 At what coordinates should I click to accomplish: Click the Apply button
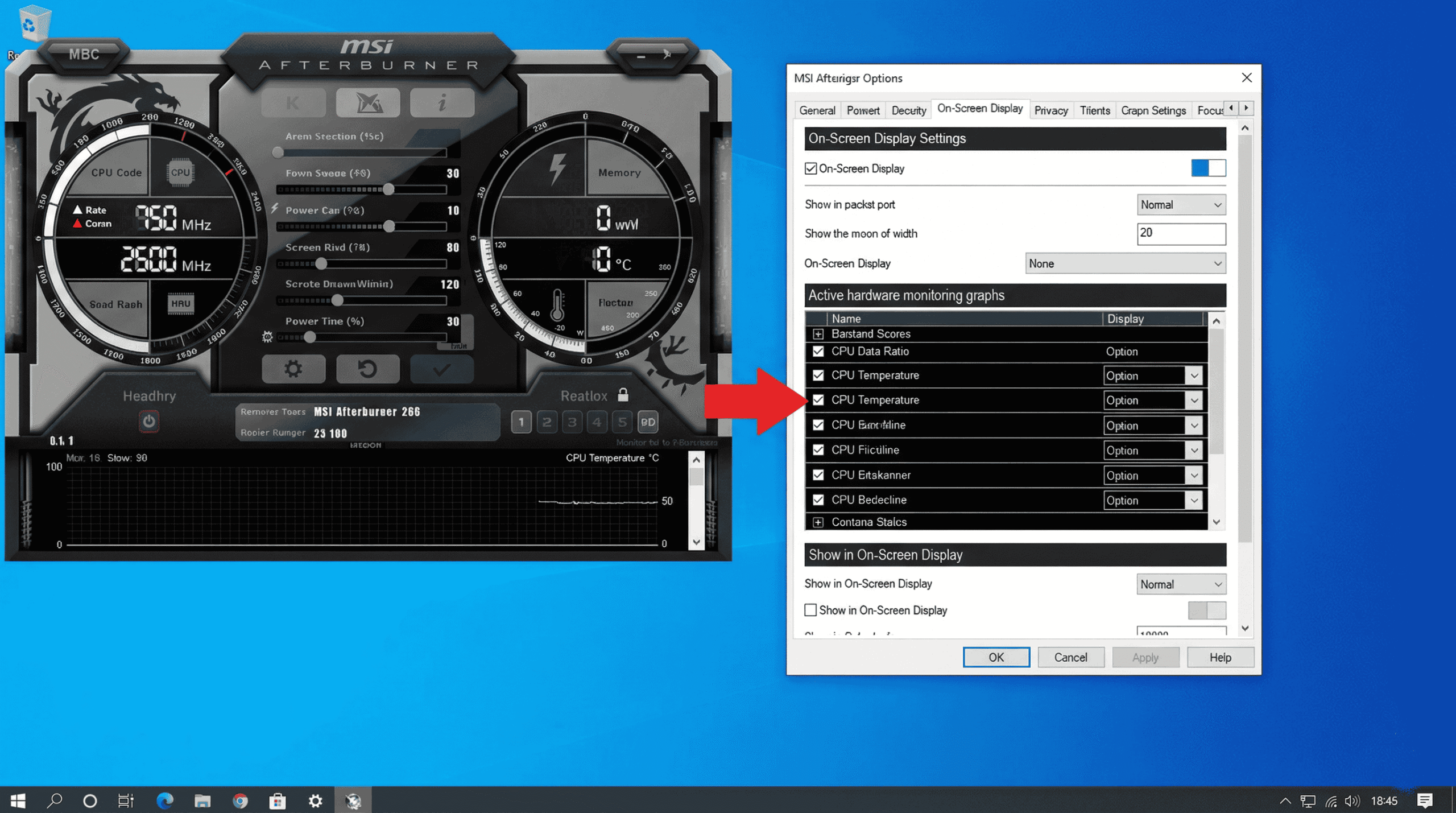[1145, 657]
